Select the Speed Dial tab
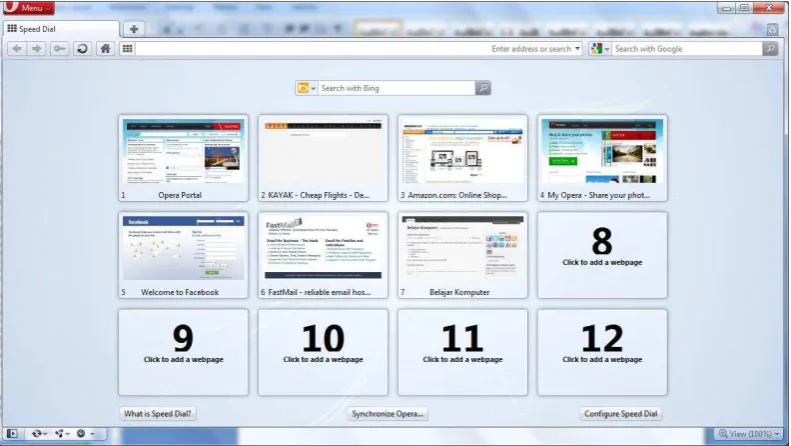This screenshot has width=791, height=446. tap(61, 29)
